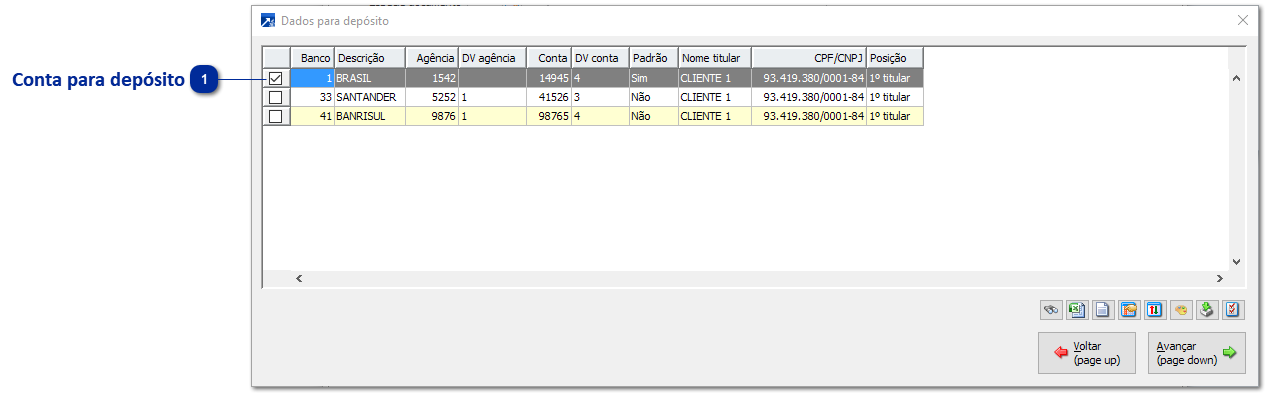Screen dimensions: 1282x403
Task: Select the BANRISUL description cell
Action: tap(370, 116)
